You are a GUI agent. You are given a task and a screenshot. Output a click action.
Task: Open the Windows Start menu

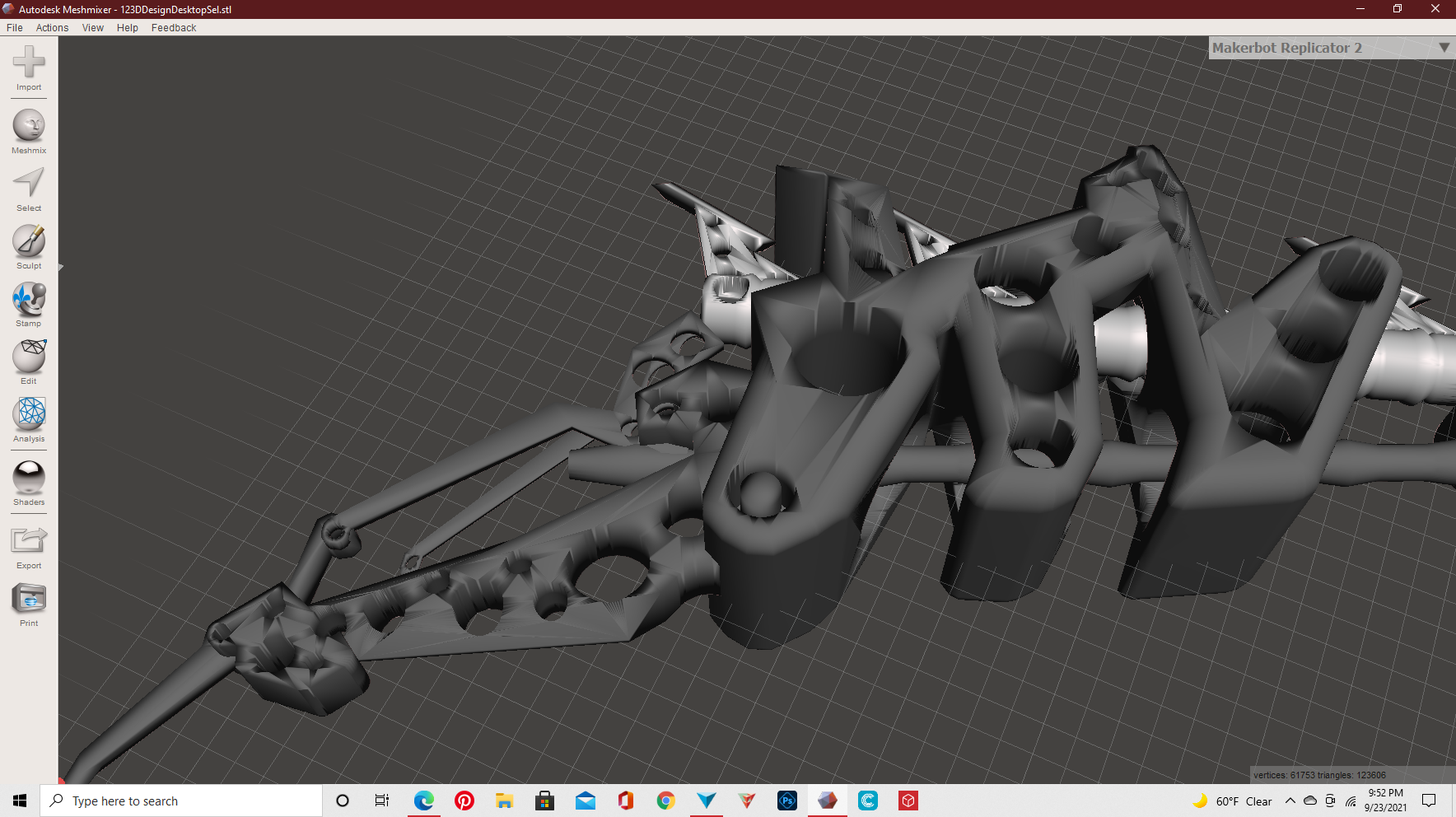click(x=20, y=801)
